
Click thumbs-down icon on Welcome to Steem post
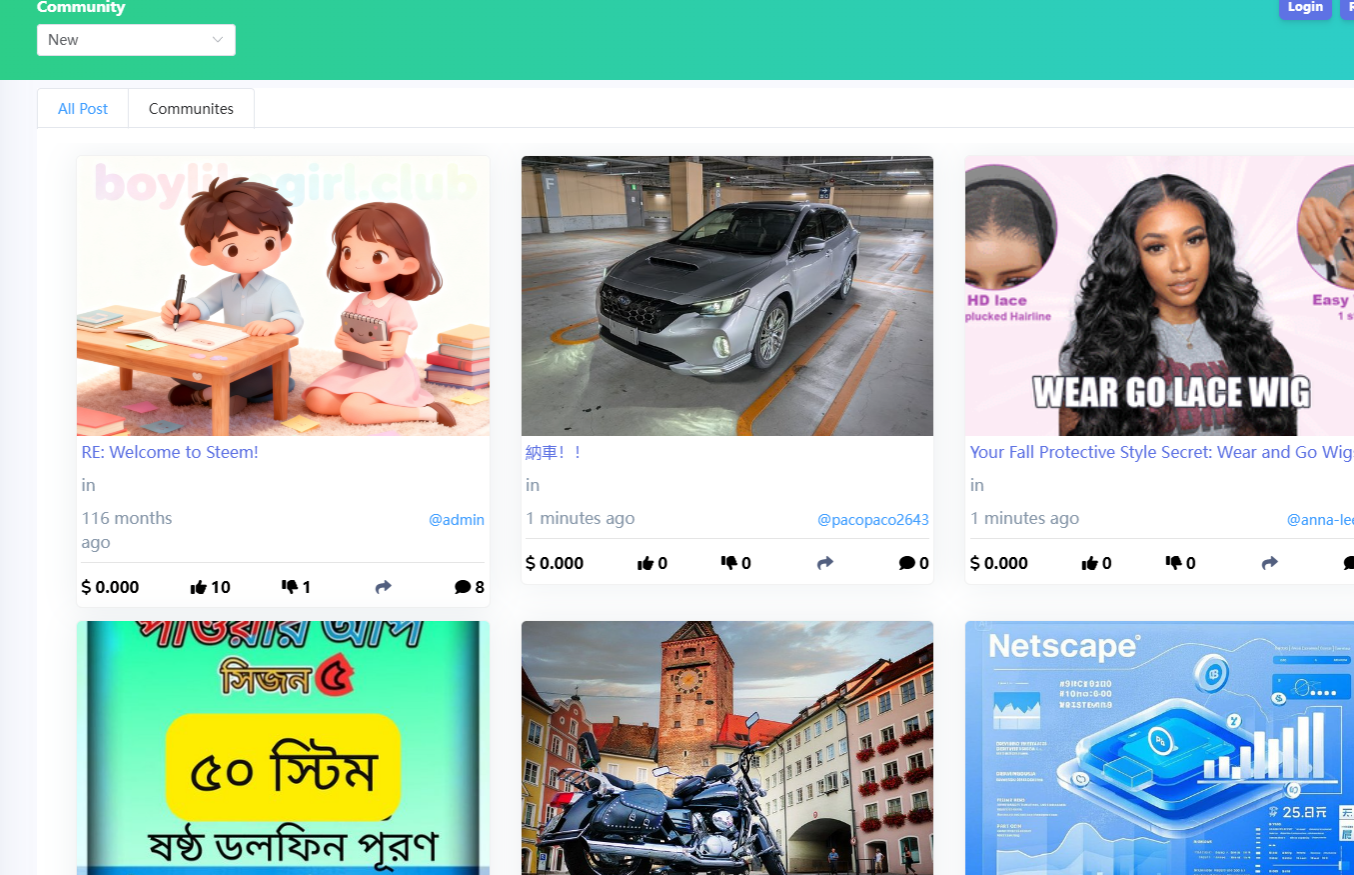pyautogui.click(x=290, y=587)
